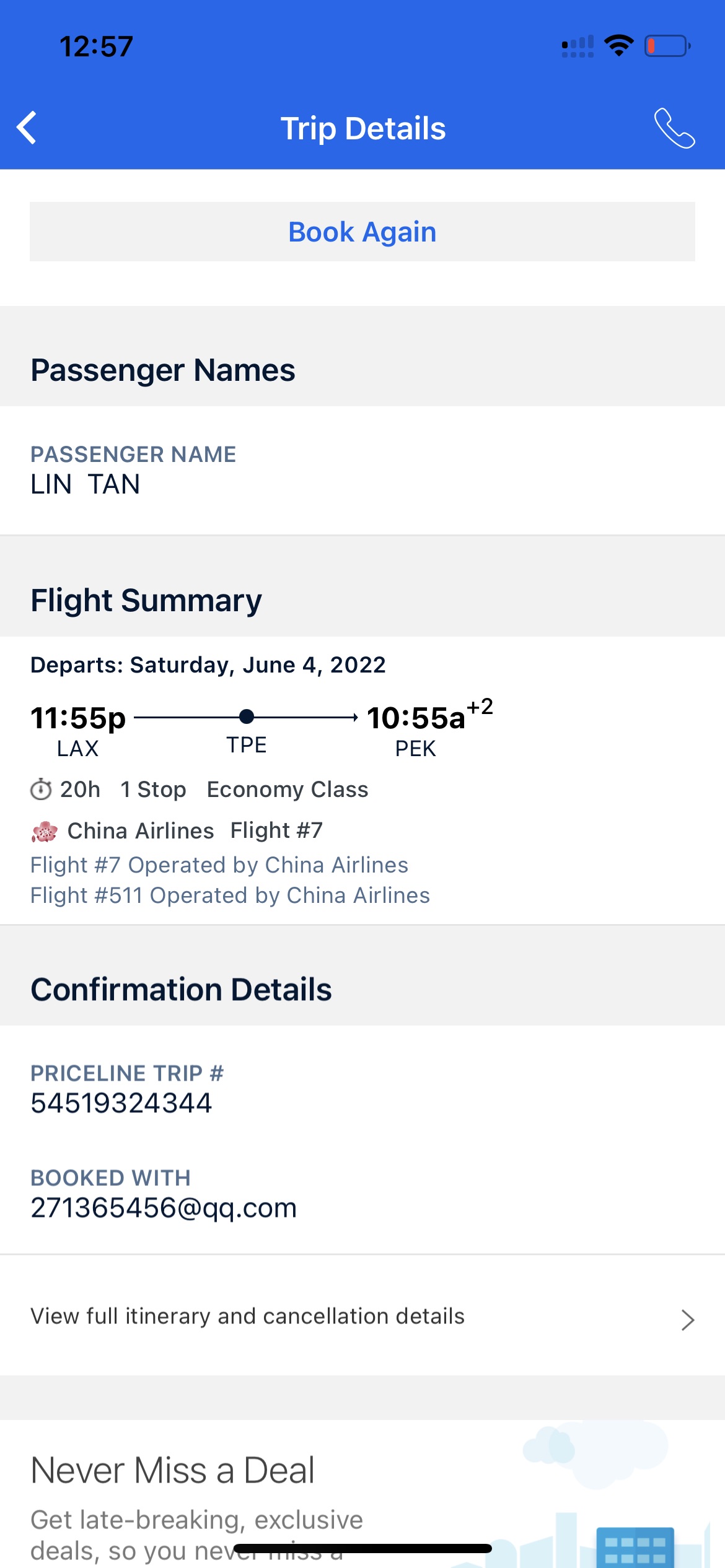Tap the flight duration stopwatch icon

click(x=41, y=790)
